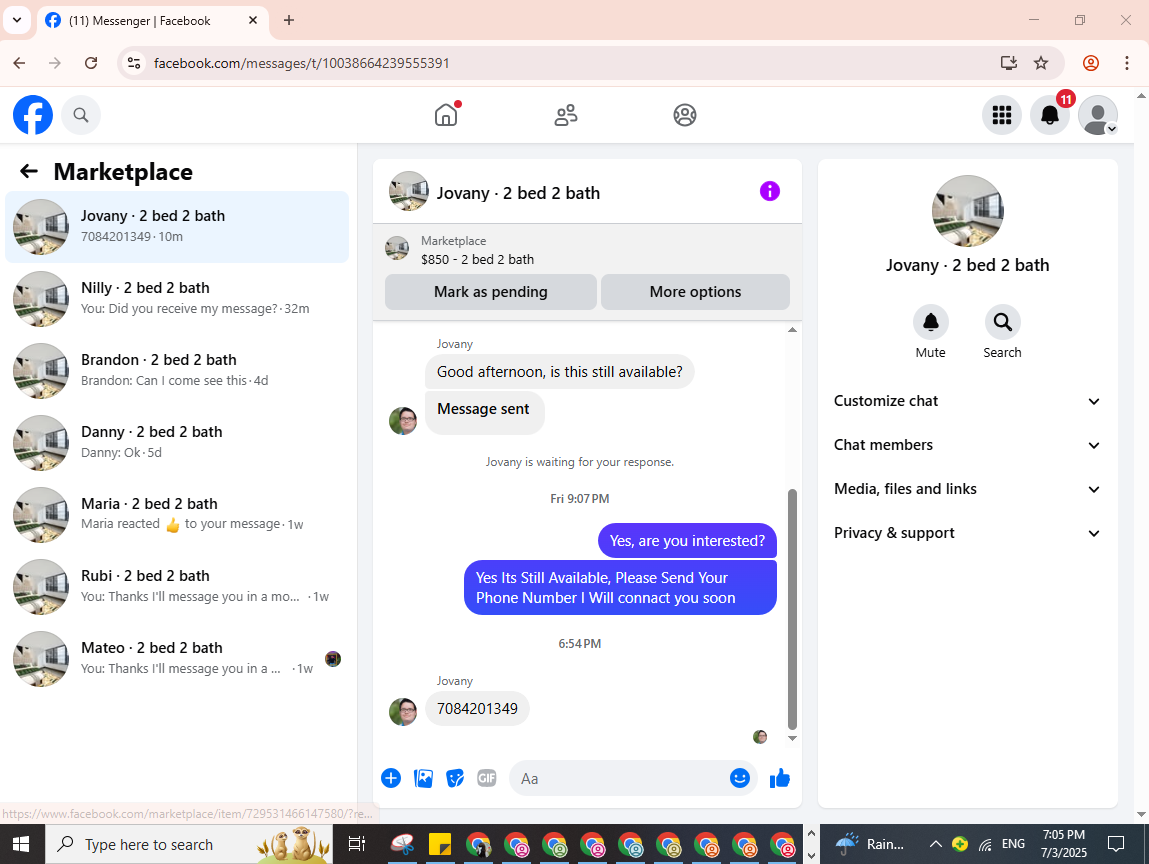Send a thumbs-up like

pos(780,778)
